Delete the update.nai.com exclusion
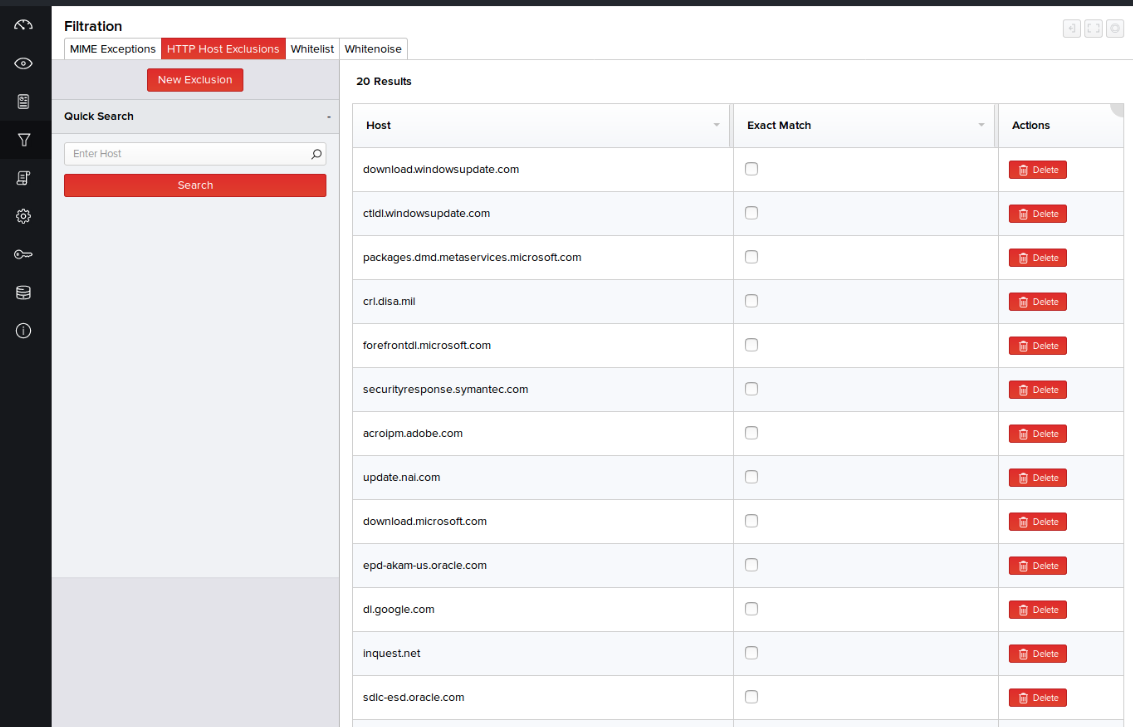This screenshot has width=1133, height=727. coord(1037,478)
